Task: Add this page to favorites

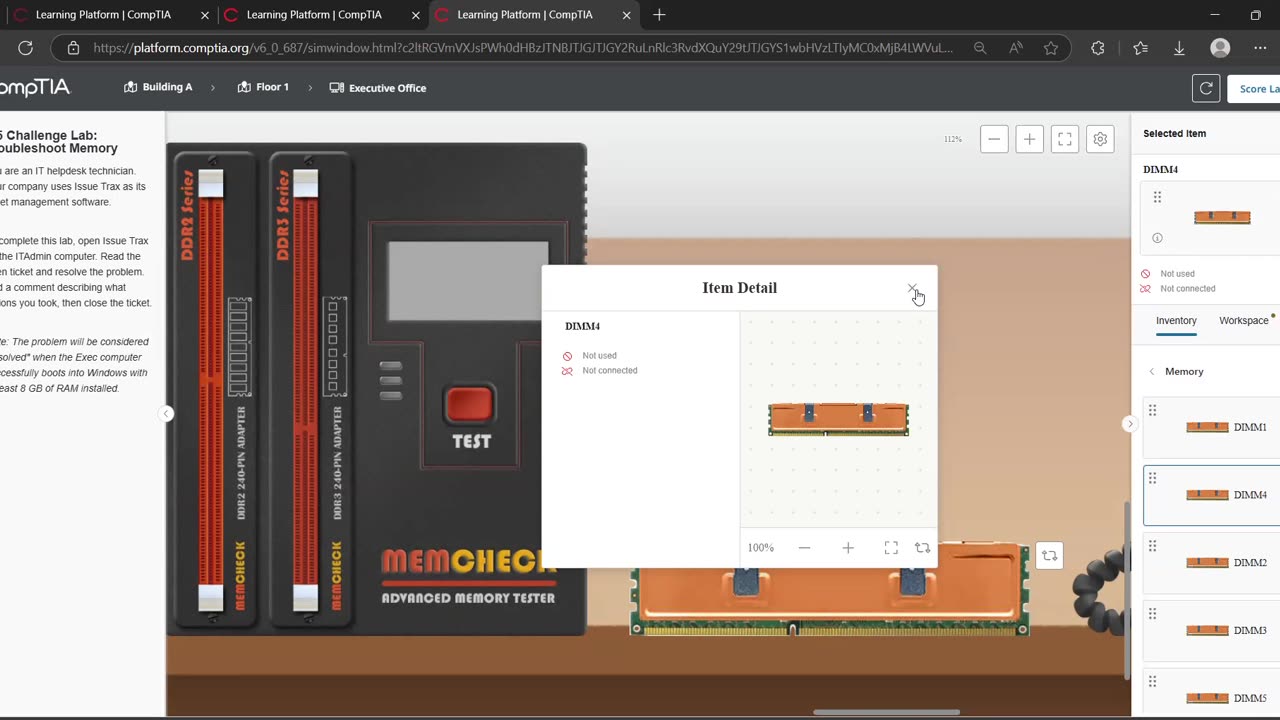Action: click(x=1051, y=48)
